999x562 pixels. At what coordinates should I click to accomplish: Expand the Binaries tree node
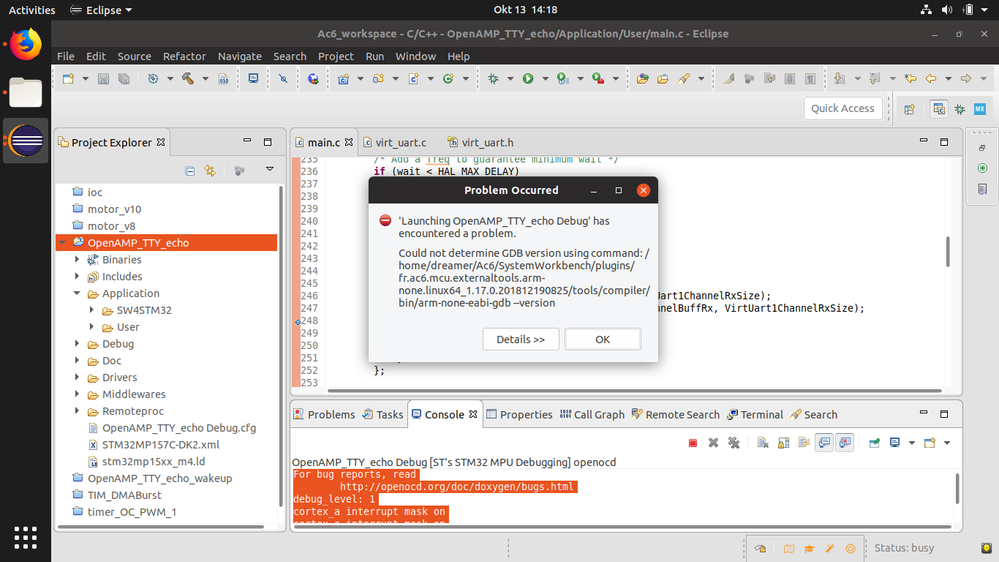coord(77,259)
